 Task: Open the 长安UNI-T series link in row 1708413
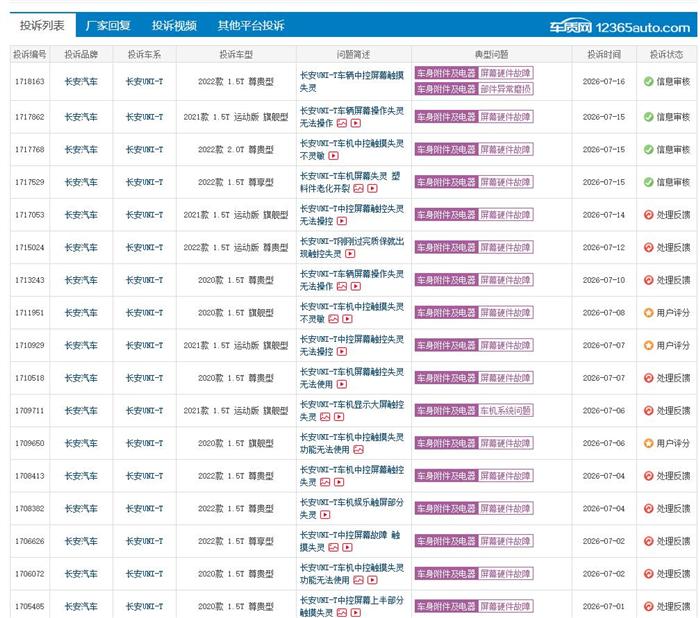pos(144,476)
